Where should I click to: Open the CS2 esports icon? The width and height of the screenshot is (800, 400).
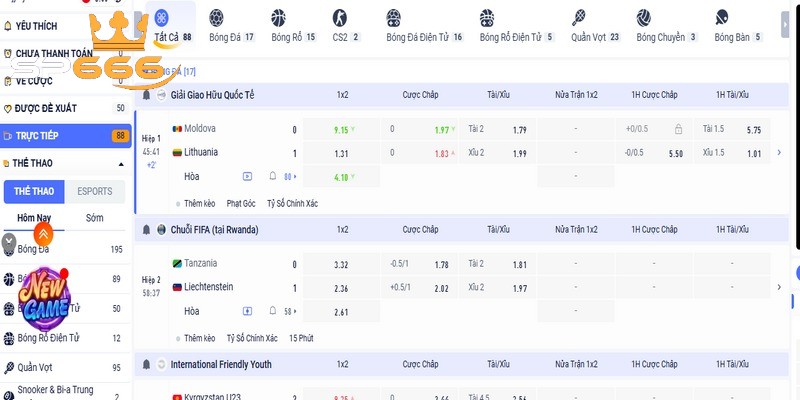pos(341,17)
